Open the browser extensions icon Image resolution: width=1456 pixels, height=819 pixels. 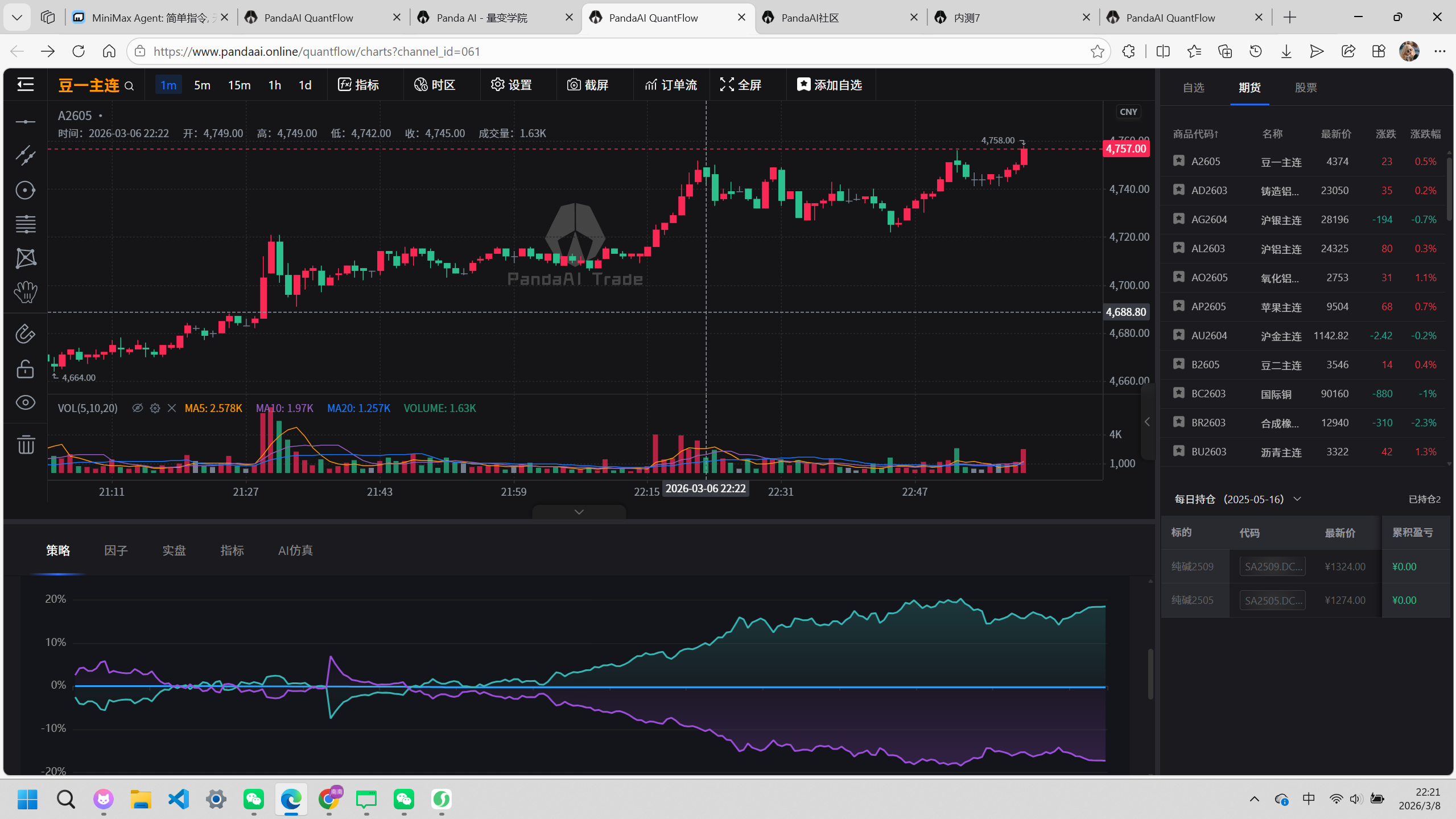click(1128, 51)
